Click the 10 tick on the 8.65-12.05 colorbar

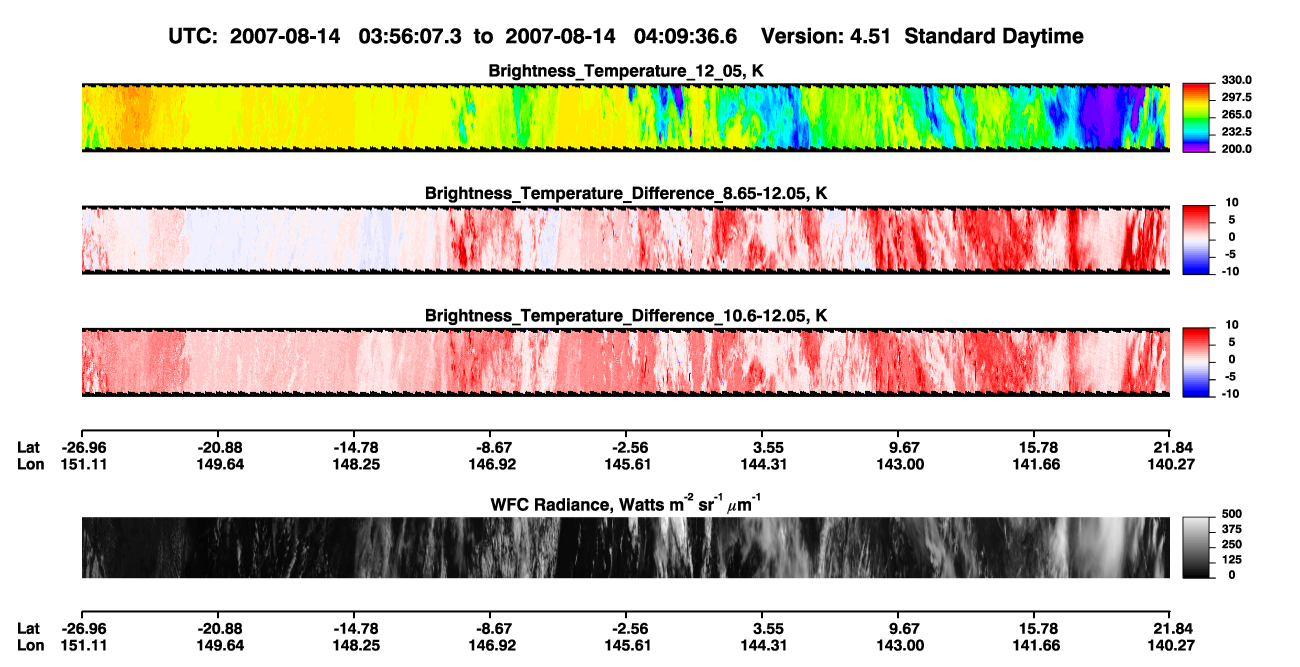coord(1233,202)
